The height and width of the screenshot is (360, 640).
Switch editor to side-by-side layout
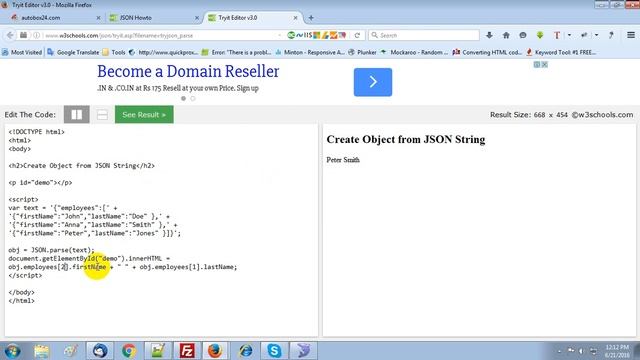point(76,115)
